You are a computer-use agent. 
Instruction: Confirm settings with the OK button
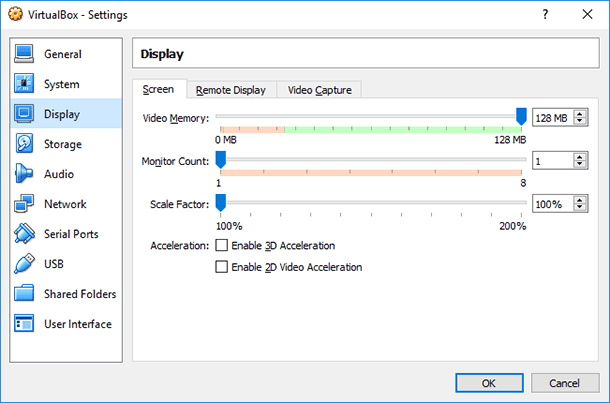(x=489, y=383)
